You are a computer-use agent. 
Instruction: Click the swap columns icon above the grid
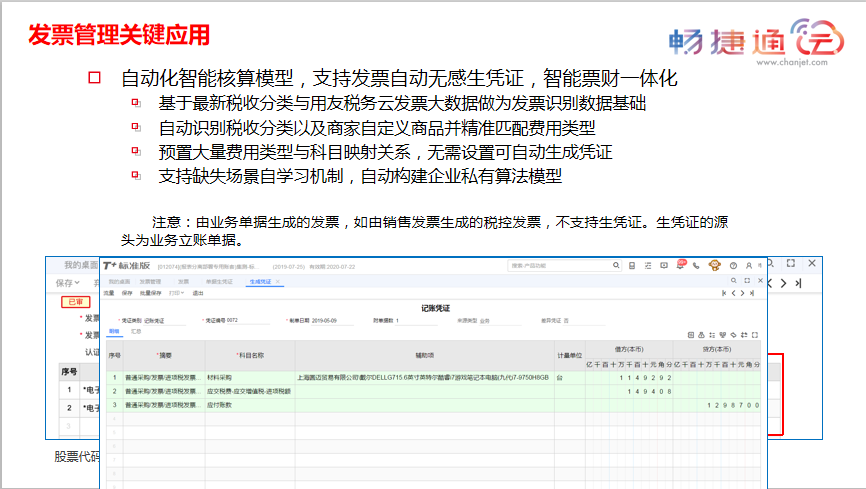coord(744,335)
